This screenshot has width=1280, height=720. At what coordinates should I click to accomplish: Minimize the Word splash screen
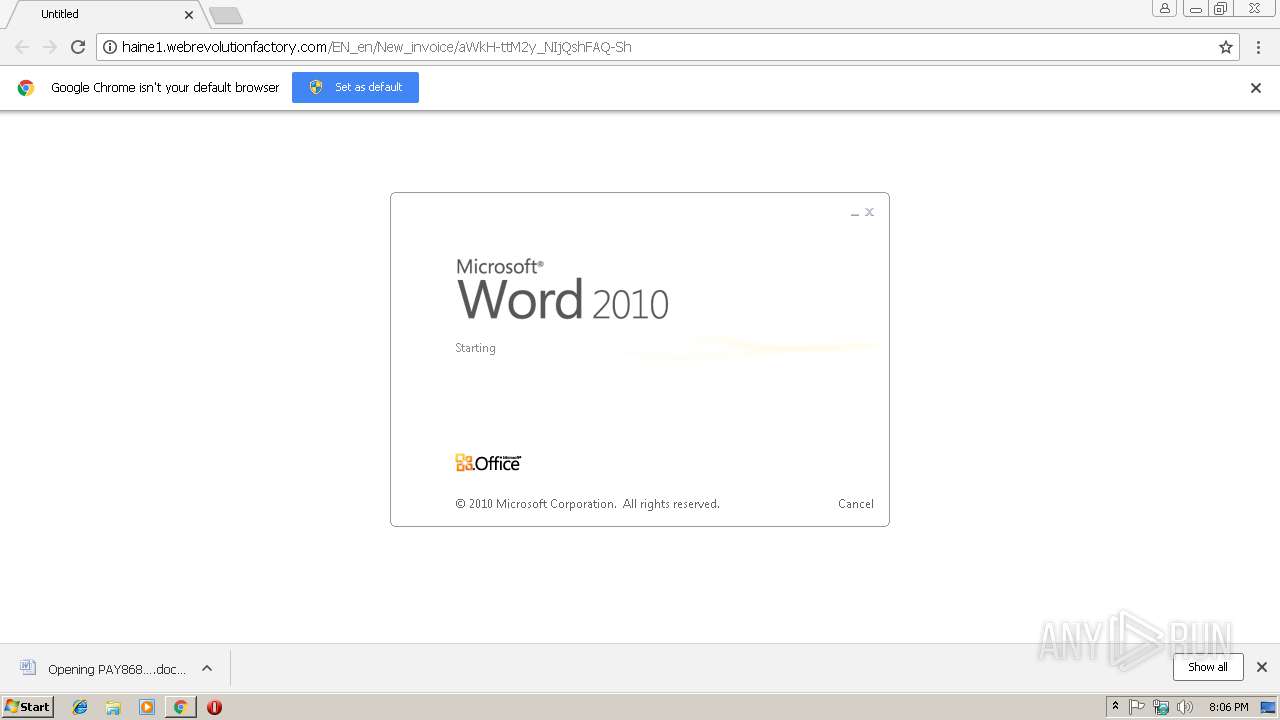pos(855,213)
